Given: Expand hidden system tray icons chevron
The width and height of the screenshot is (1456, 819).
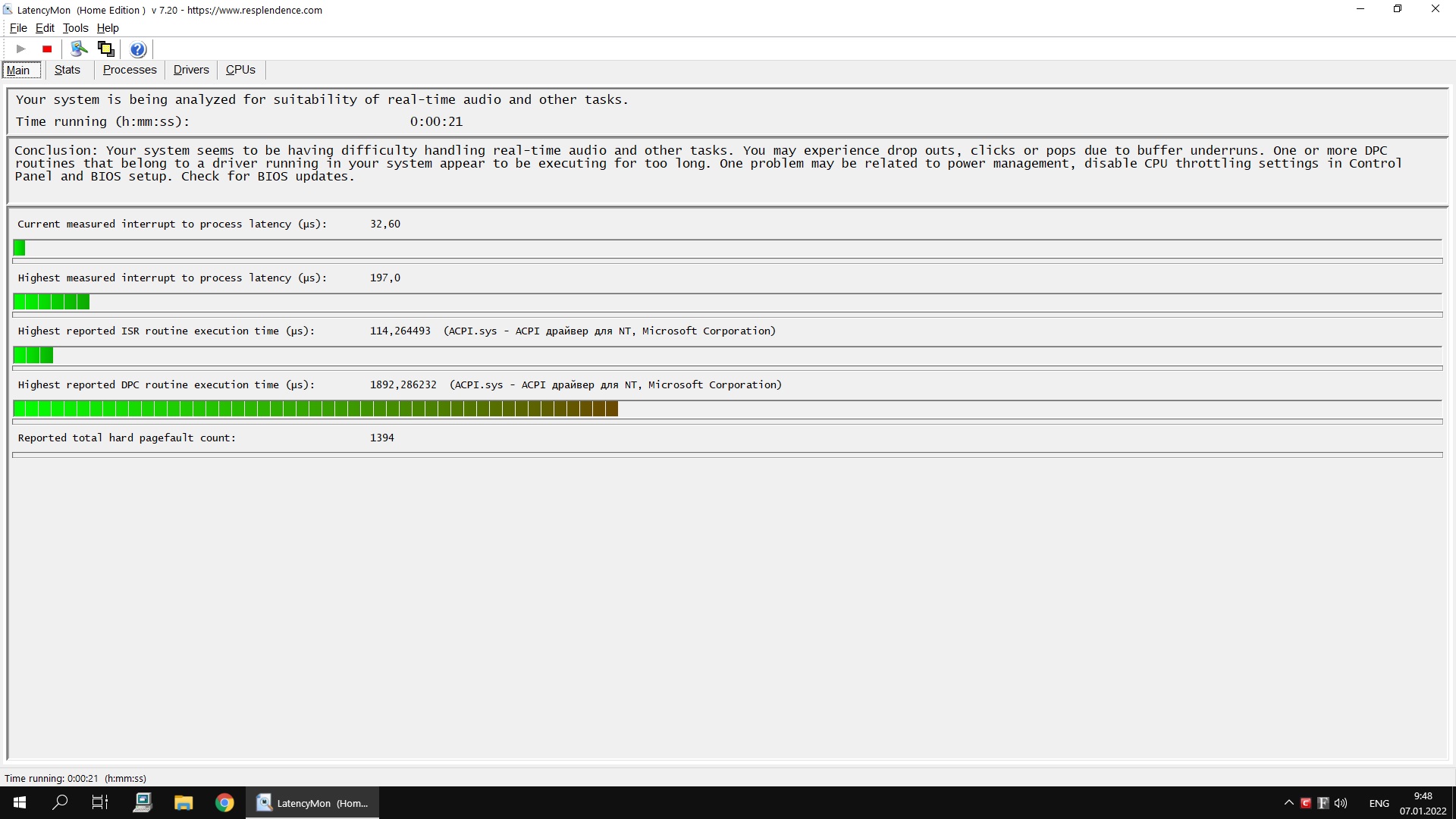Looking at the screenshot, I should 1288,803.
